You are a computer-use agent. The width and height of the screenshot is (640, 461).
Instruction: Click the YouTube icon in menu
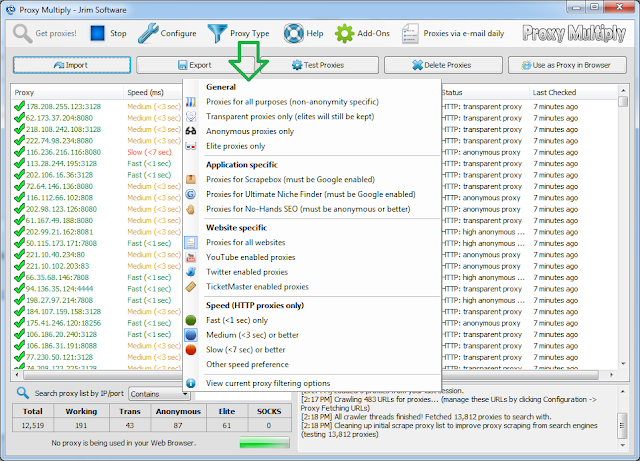pos(191,257)
